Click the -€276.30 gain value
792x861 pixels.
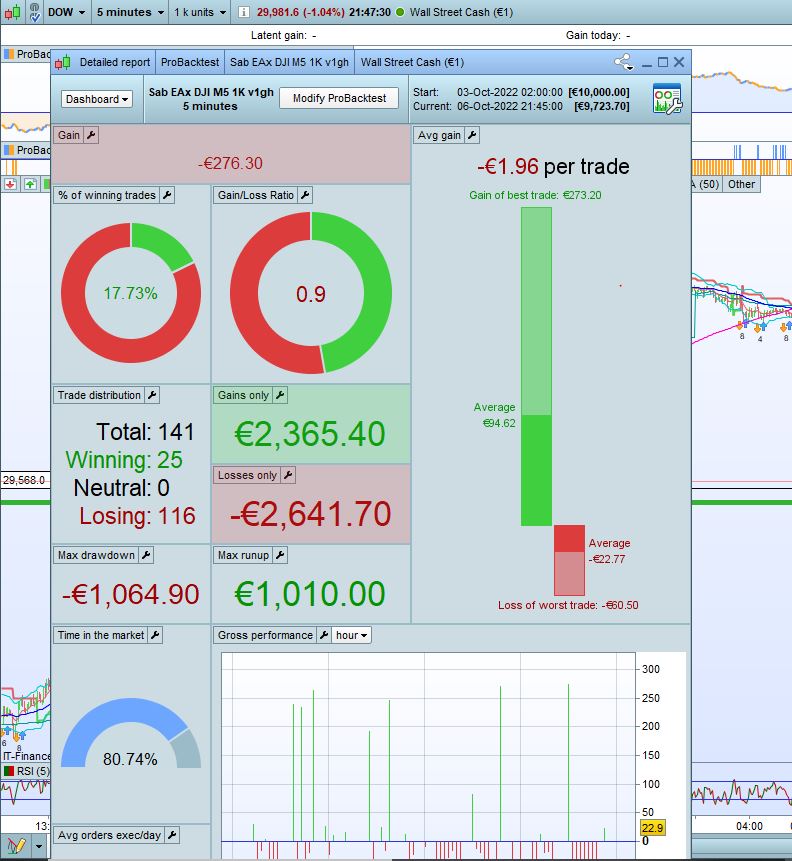(231, 163)
